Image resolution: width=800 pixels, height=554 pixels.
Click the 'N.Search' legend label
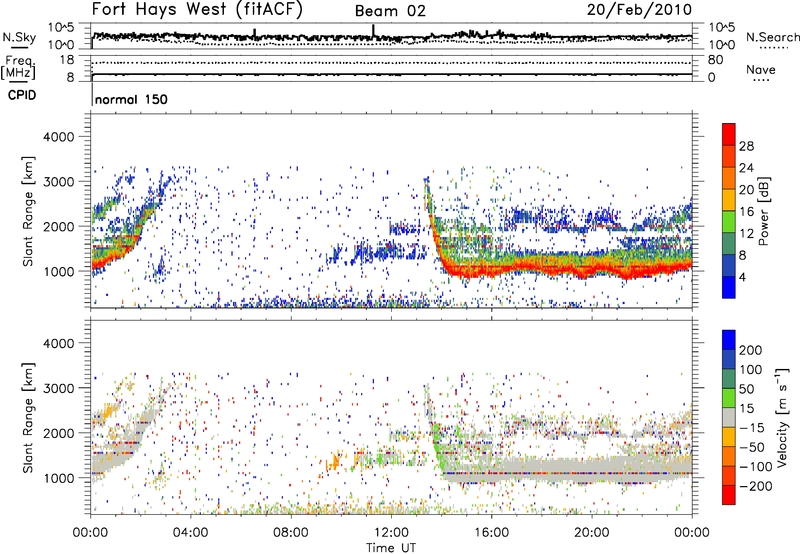coord(772,37)
